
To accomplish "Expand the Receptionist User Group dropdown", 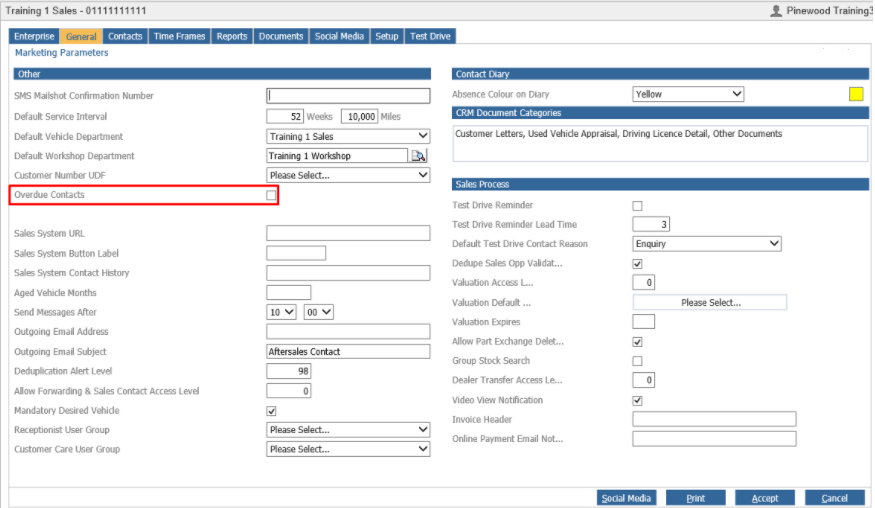I will pos(348,430).
